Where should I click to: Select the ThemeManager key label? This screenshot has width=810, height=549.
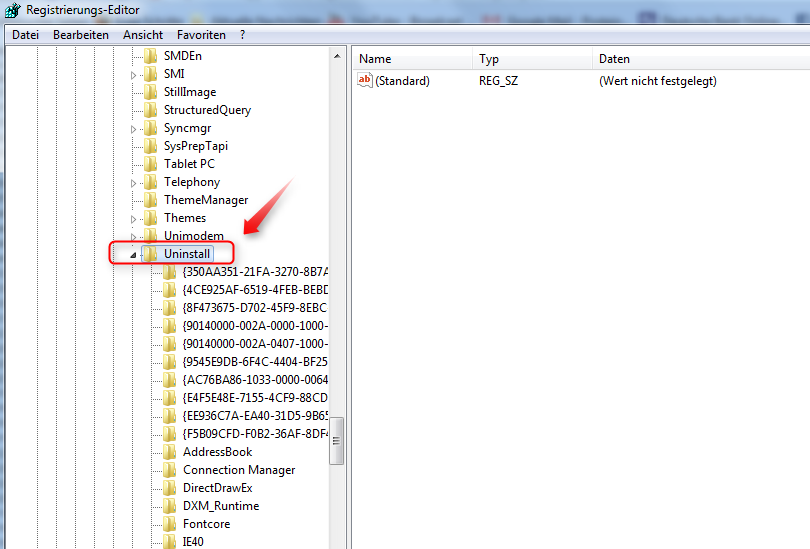(x=206, y=200)
